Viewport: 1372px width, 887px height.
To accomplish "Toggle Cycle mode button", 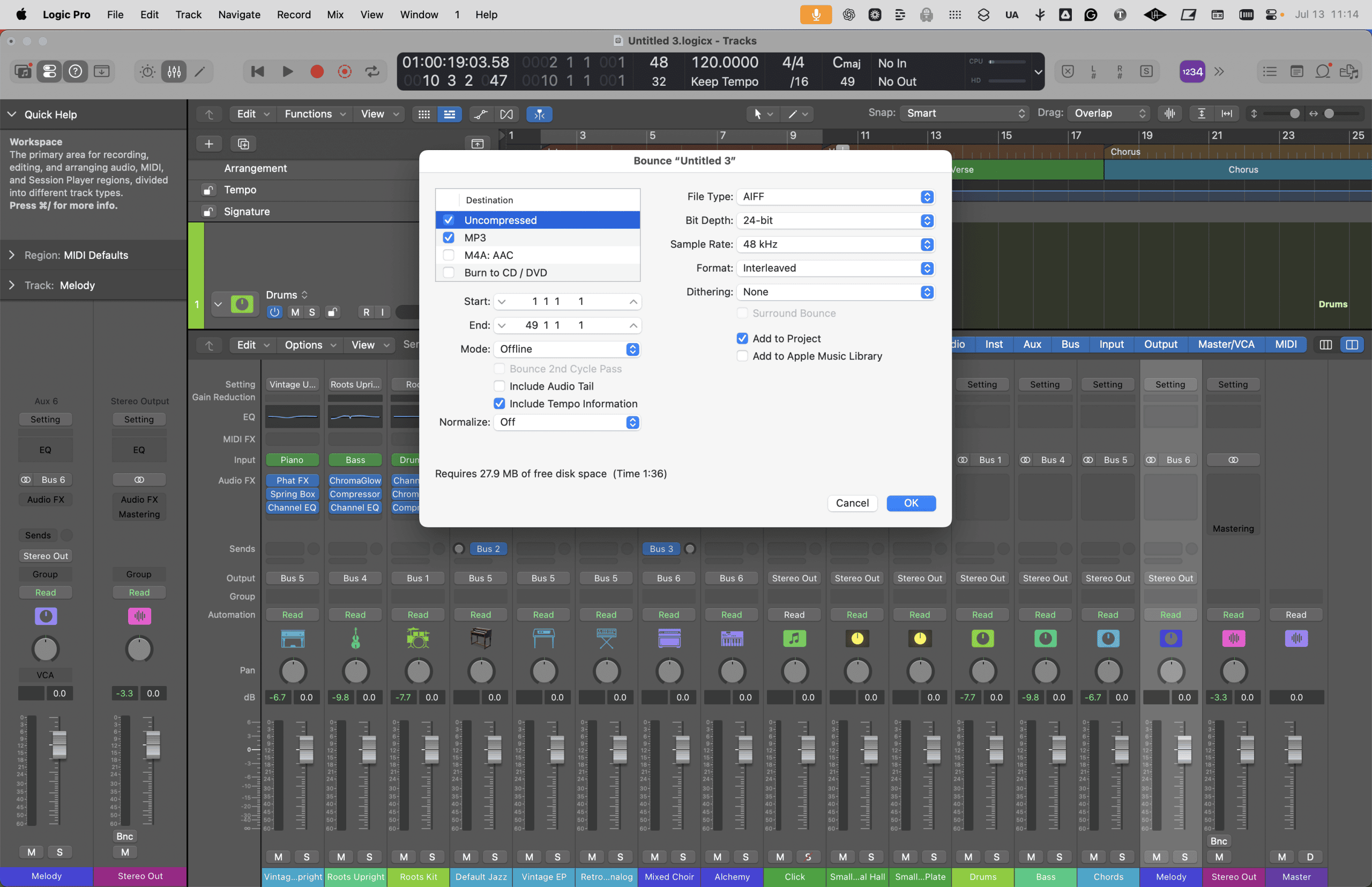I will tap(372, 71).
